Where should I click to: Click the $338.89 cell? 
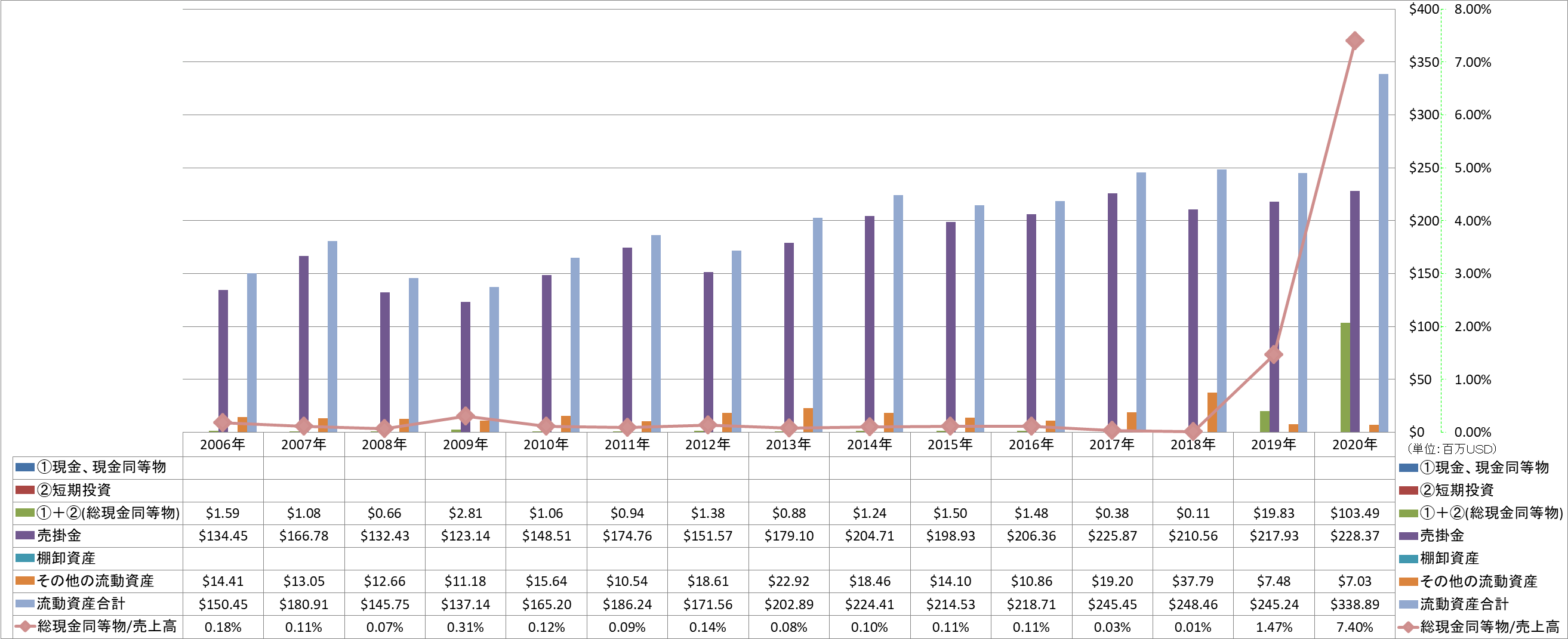pyautogui.click(x=1354, y=604)
